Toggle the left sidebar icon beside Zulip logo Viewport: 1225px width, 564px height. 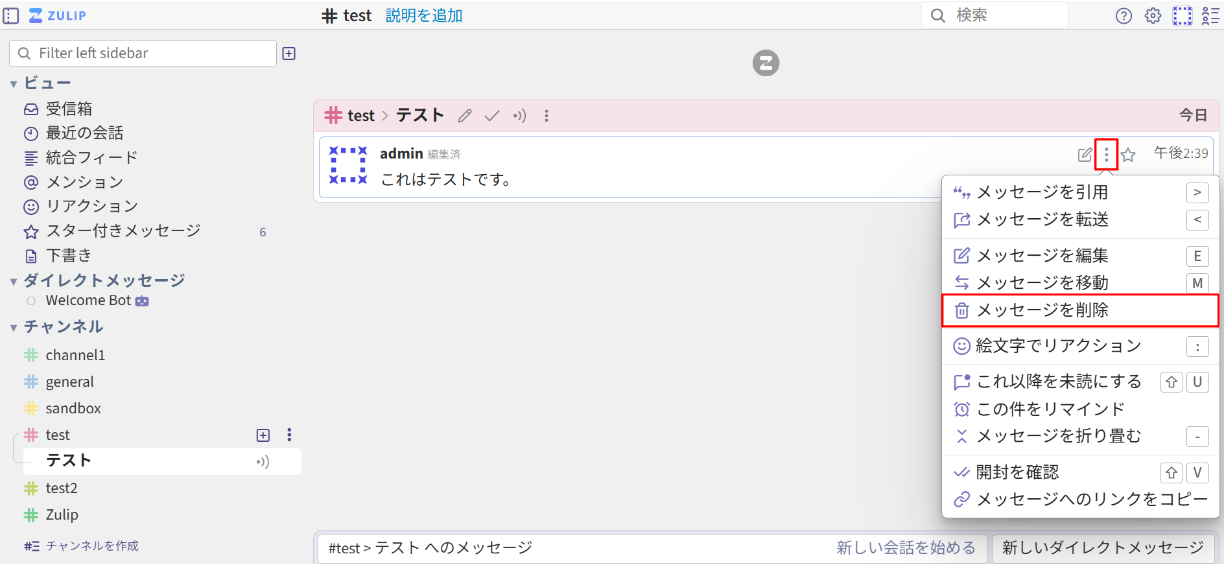12,16
